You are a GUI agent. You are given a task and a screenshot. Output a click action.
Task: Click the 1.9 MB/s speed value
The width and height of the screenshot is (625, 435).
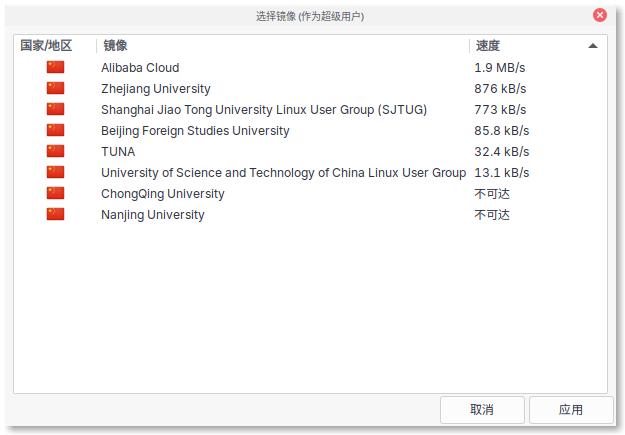(x=499, y=67)
